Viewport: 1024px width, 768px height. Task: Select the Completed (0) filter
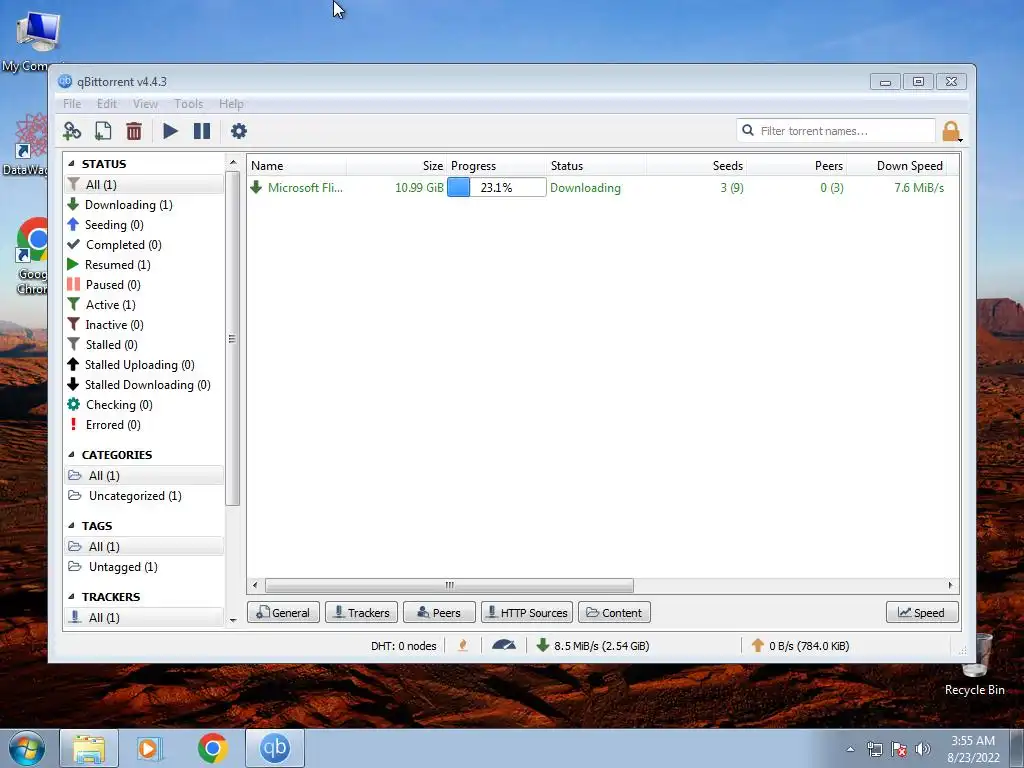(144, 245)
